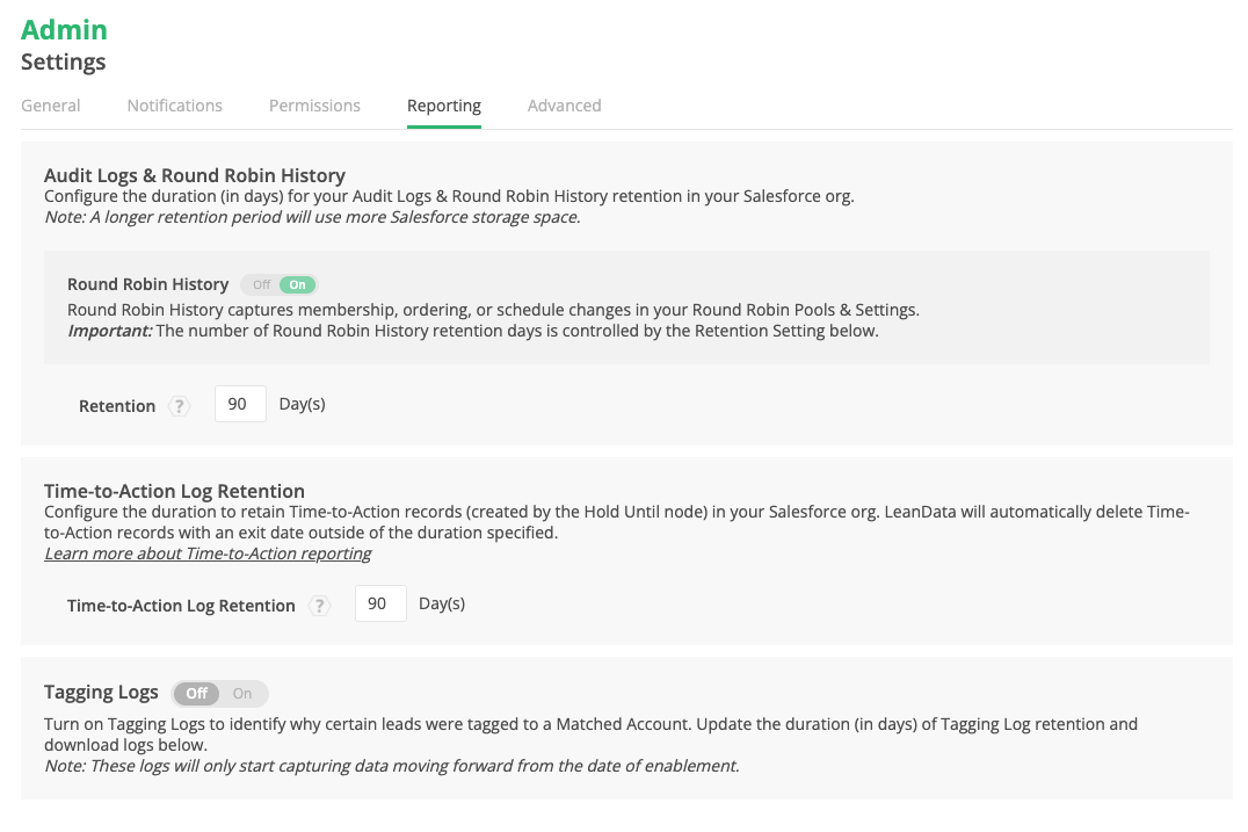Click the Tagging Logs section title
Screen dimensions: 1248x832
tap(101, 692)
